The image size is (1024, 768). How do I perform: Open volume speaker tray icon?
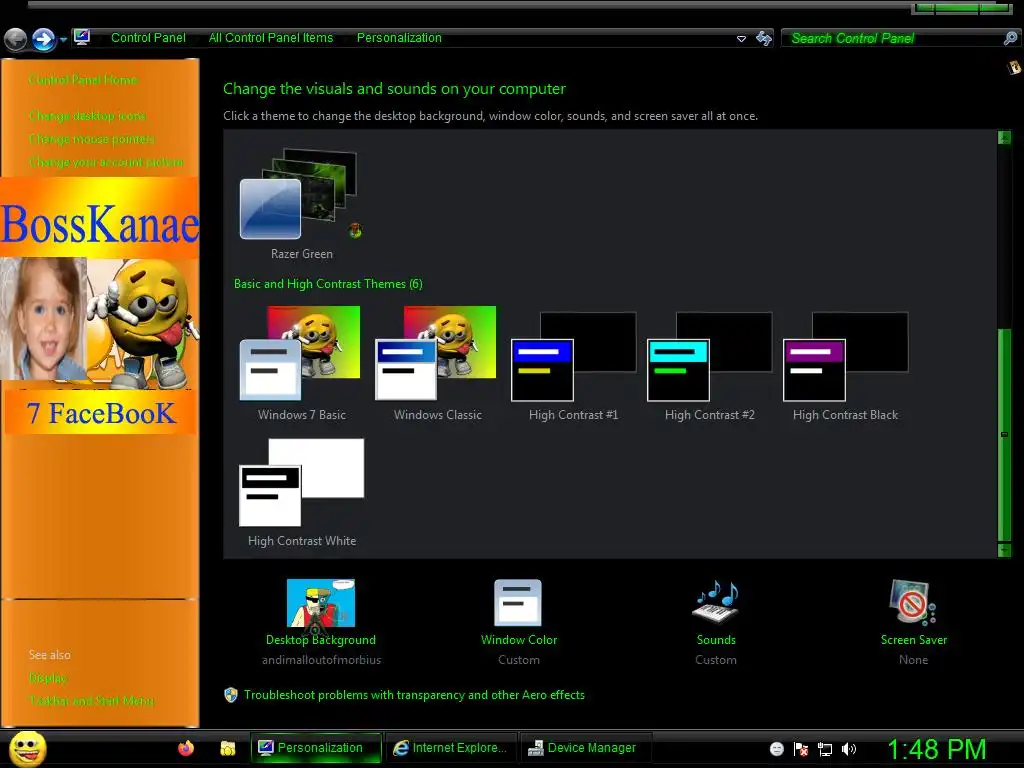tap(849, 749)
